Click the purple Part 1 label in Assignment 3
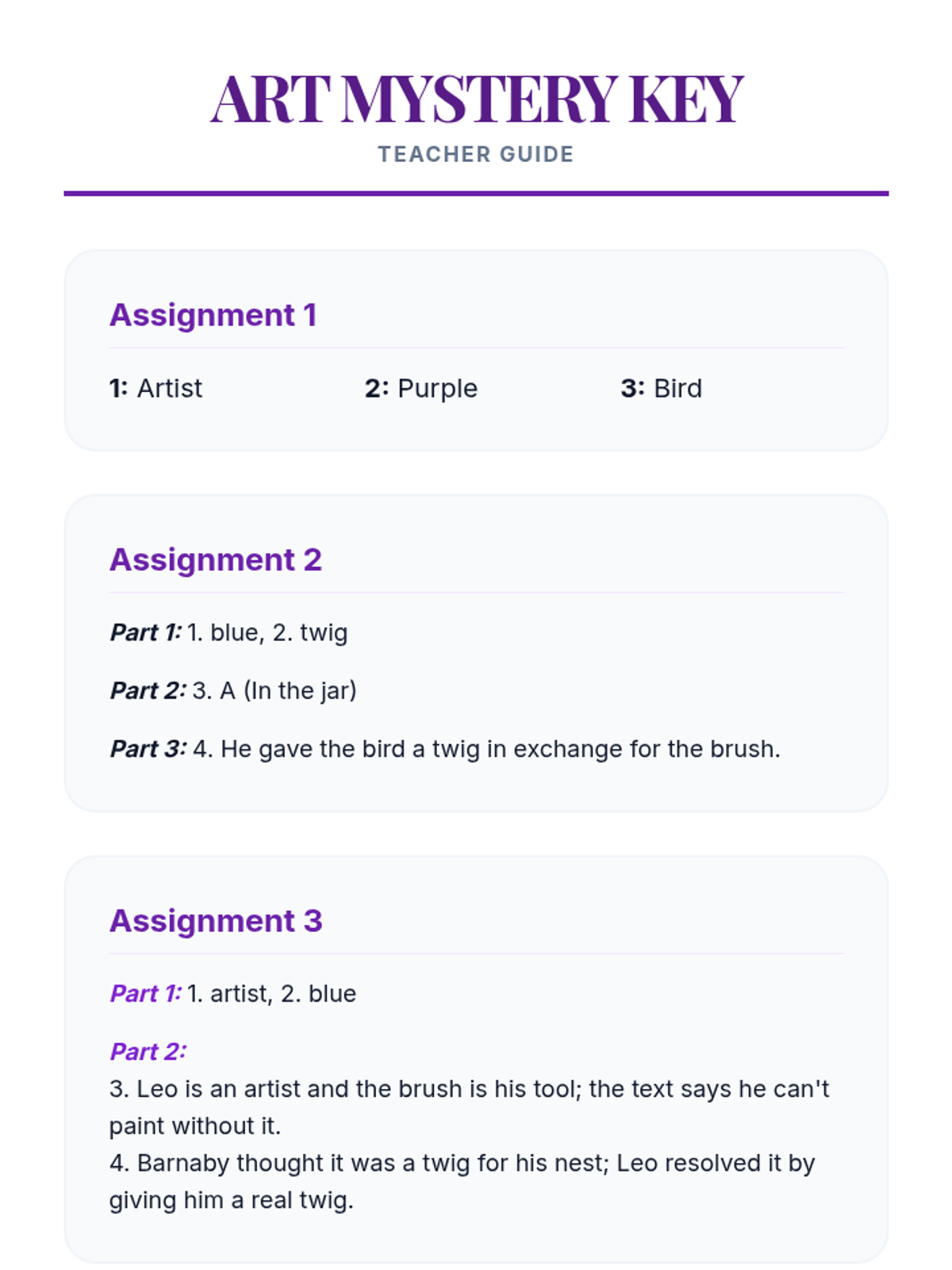The image size is (952, 1270). point(145,994)
